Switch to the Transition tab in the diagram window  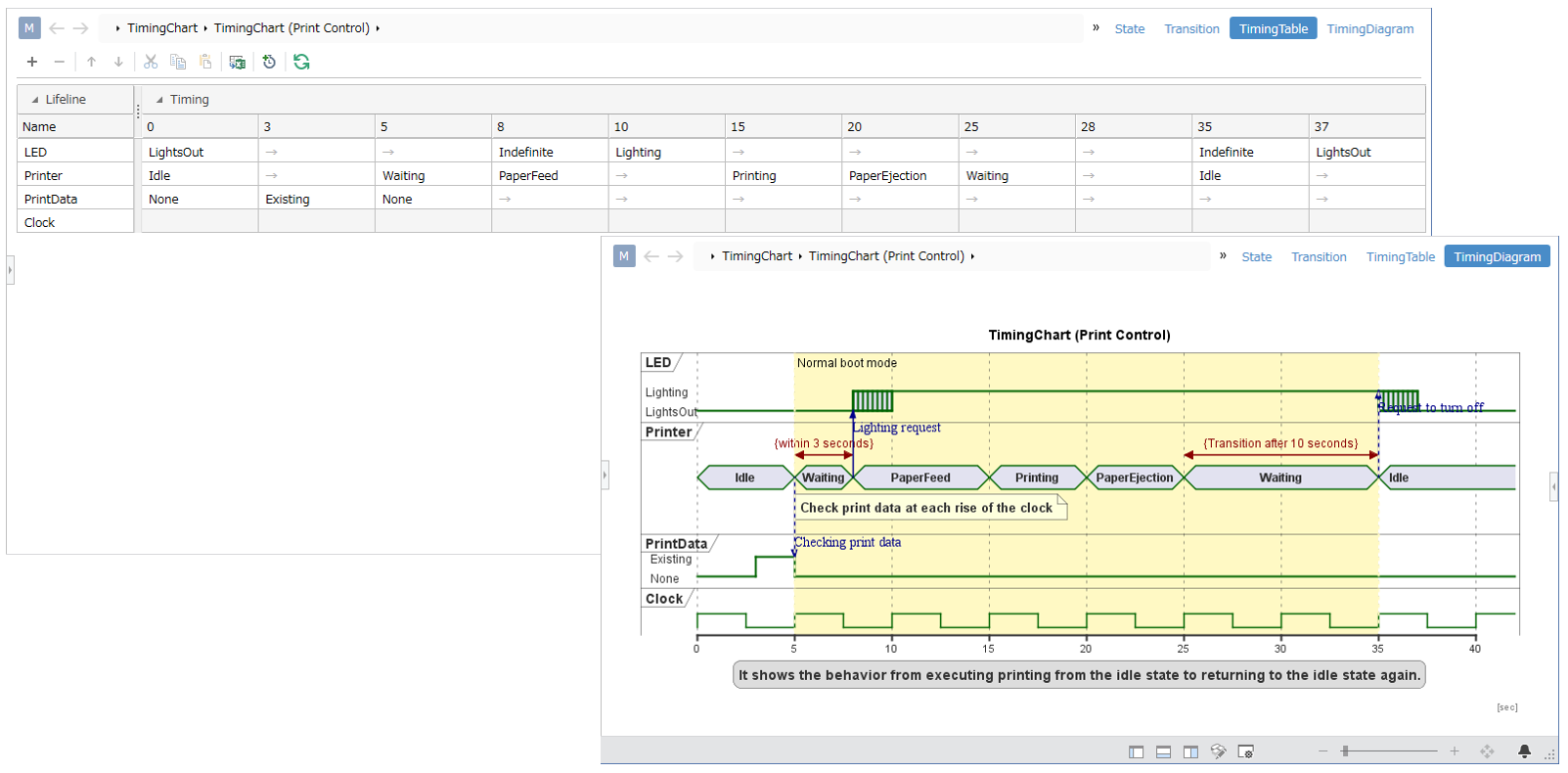[1319, 257]
